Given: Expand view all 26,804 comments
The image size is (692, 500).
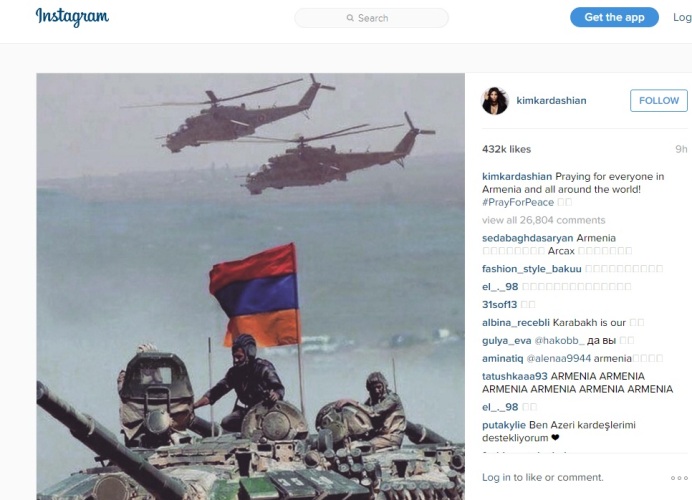Looking at the screenshot, I should click(544, 220).
